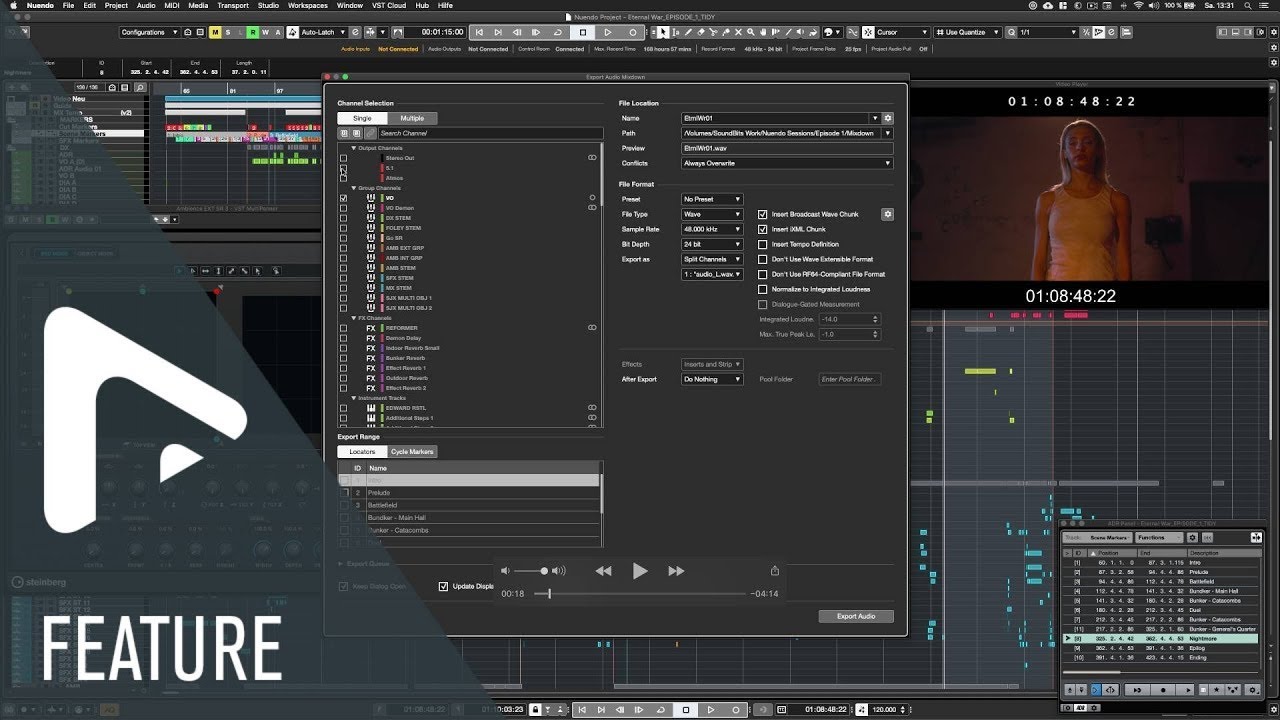Open Functions in the ADR panel

coord(1158,537)
